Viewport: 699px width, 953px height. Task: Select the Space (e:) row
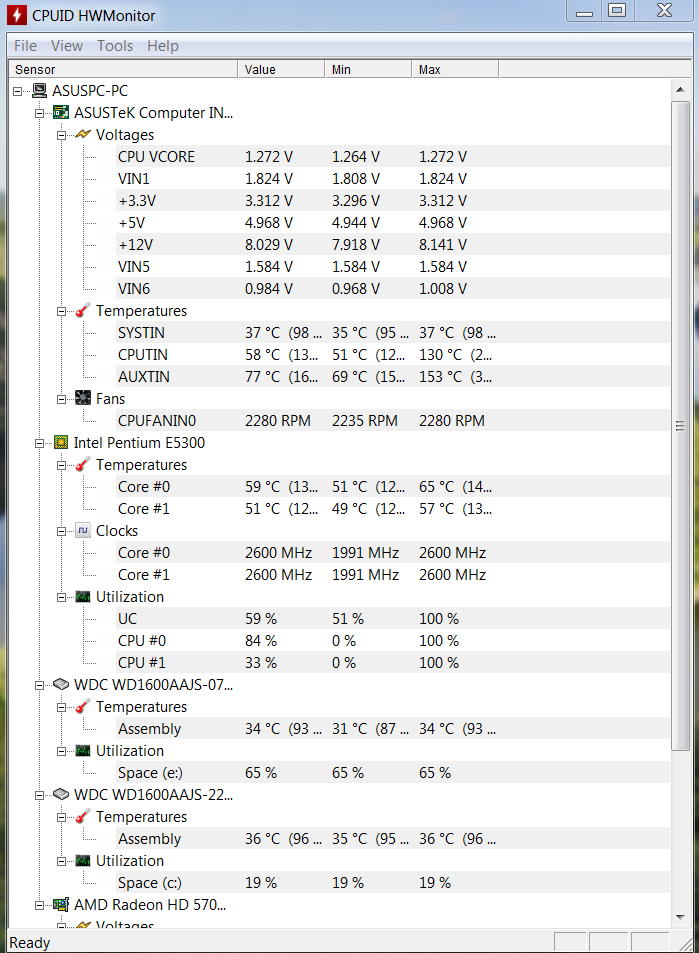click(393, 772)
